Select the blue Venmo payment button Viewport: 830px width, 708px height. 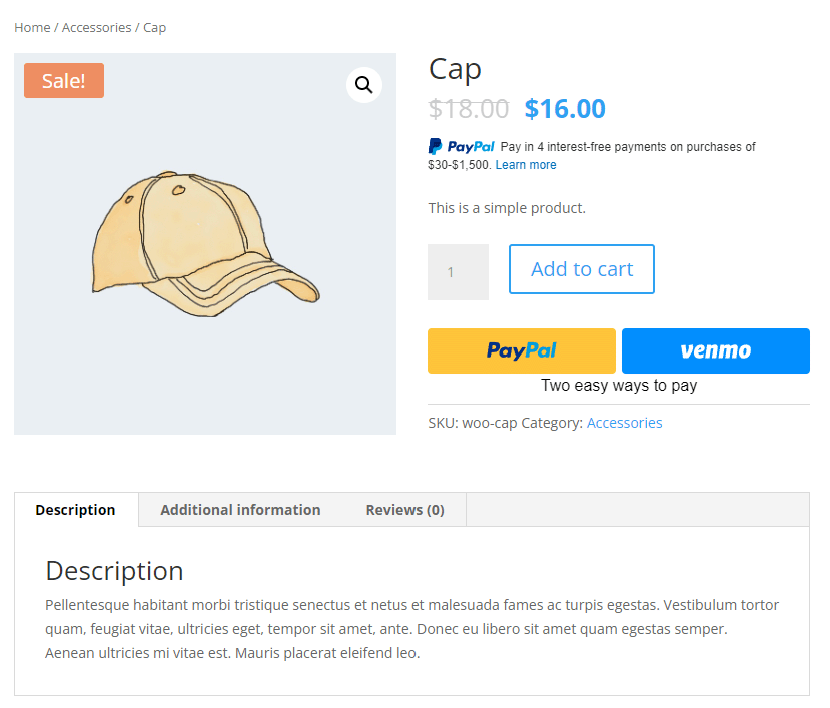point(715,351)
